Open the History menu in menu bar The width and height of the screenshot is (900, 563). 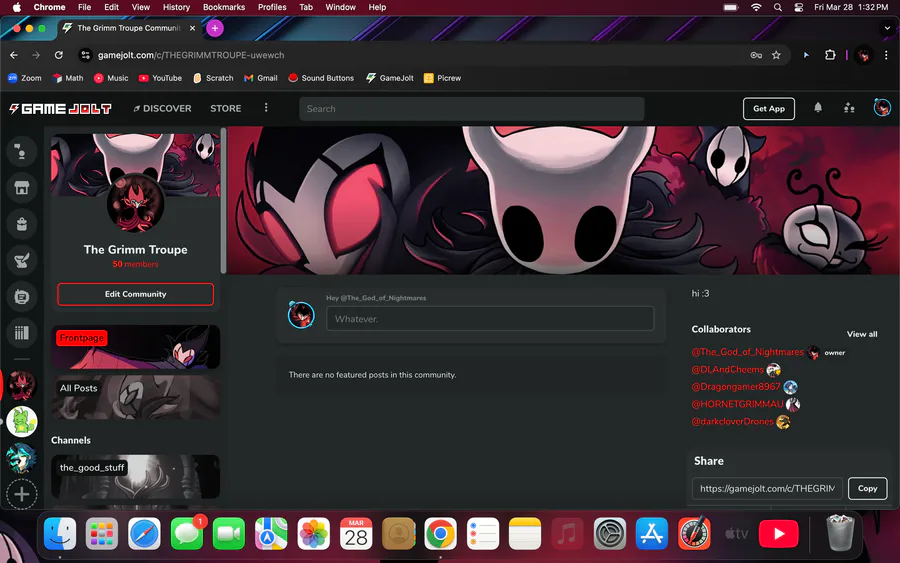tap(176, 7)
